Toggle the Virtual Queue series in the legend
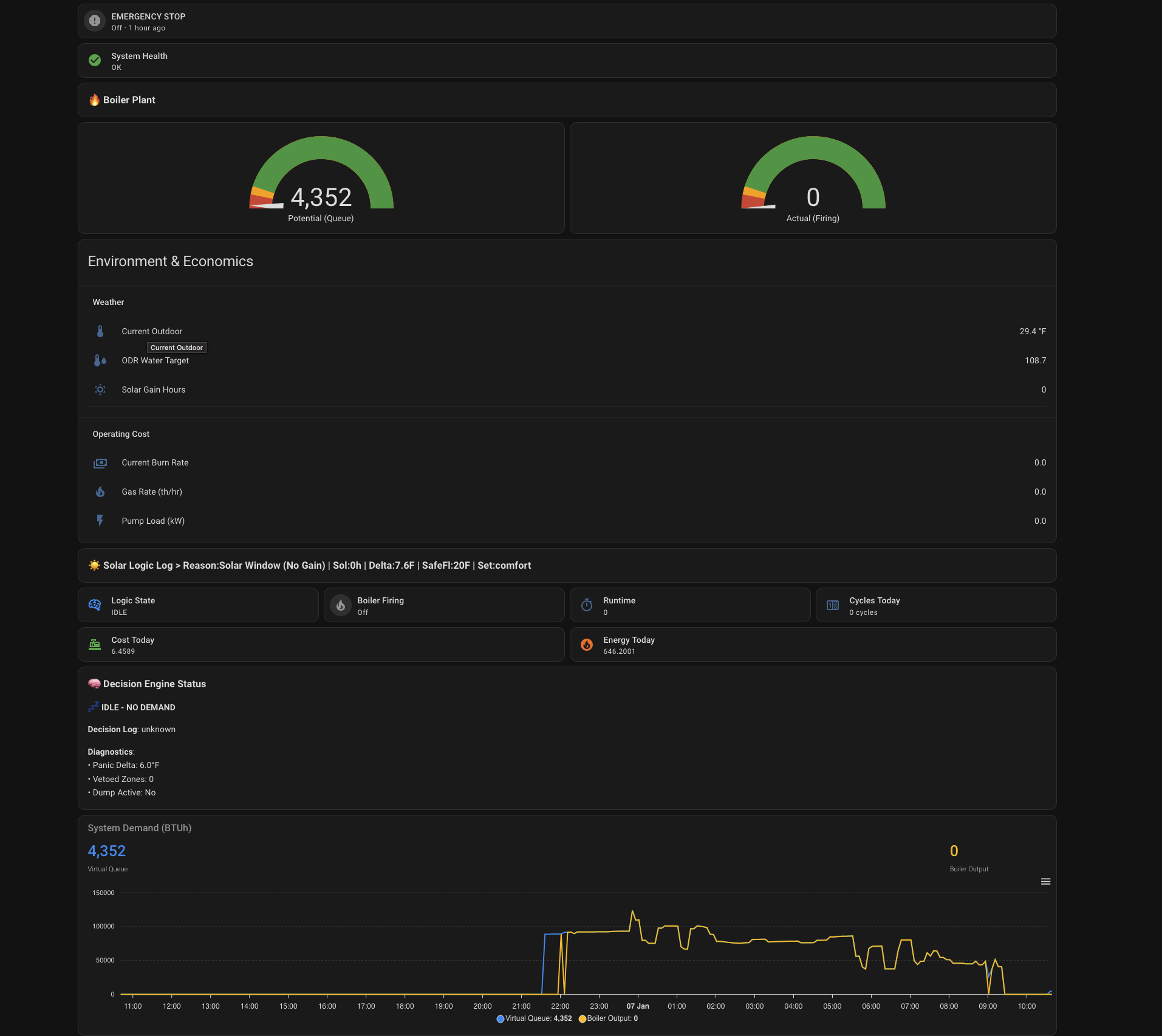This screenshot has height=1036, width=1162. 535,1018
